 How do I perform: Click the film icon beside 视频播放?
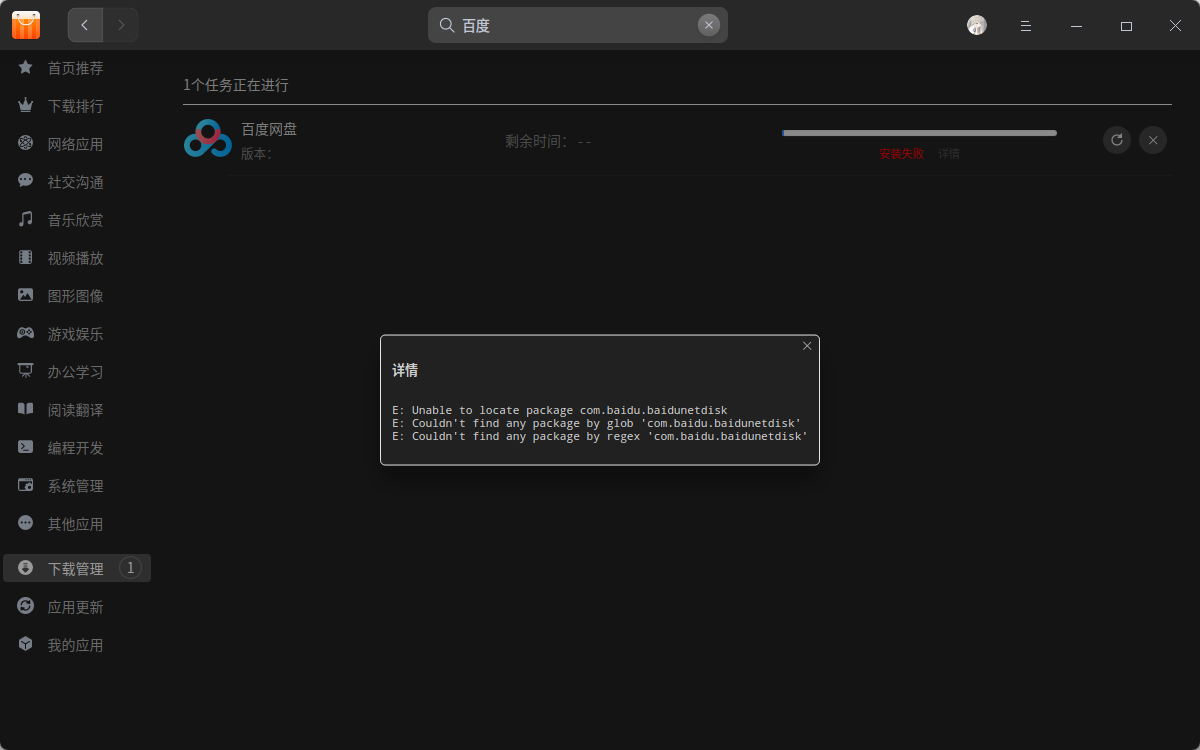pos(26,257)
